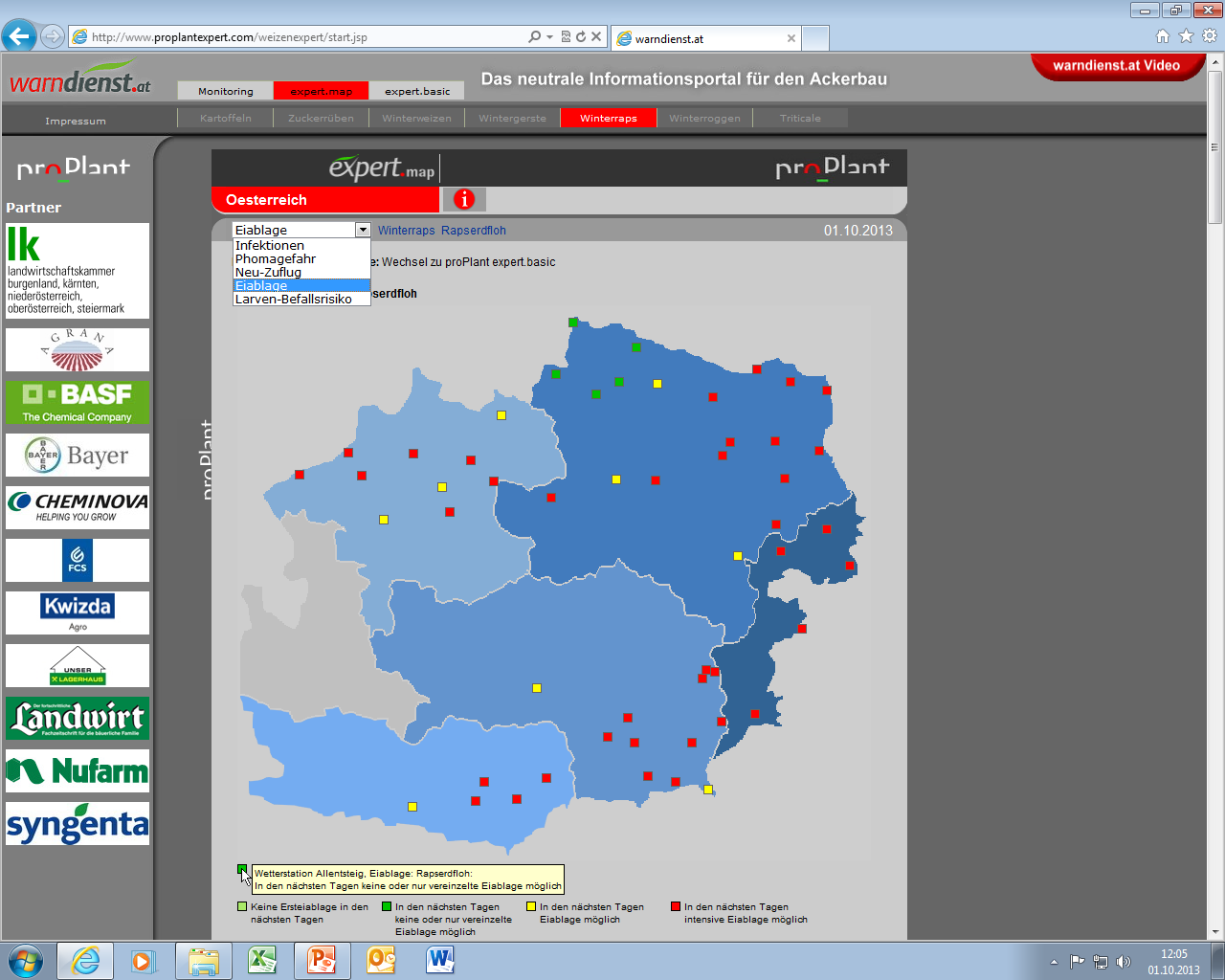
Task: Click the browser forward arrow
Action: click(x=53, y=36)
